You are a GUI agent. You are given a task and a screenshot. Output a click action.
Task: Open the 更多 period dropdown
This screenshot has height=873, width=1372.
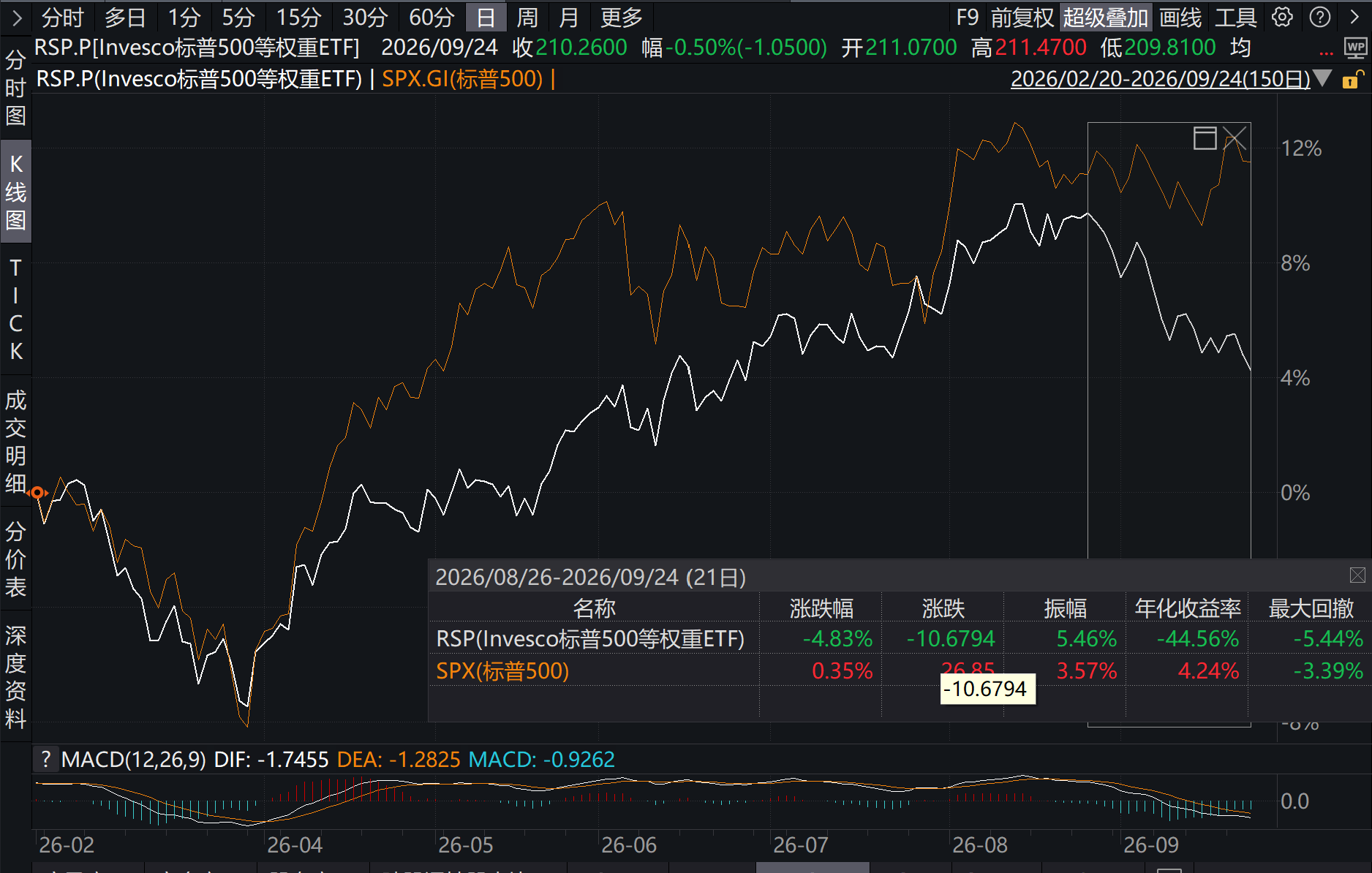coord(622,17)
